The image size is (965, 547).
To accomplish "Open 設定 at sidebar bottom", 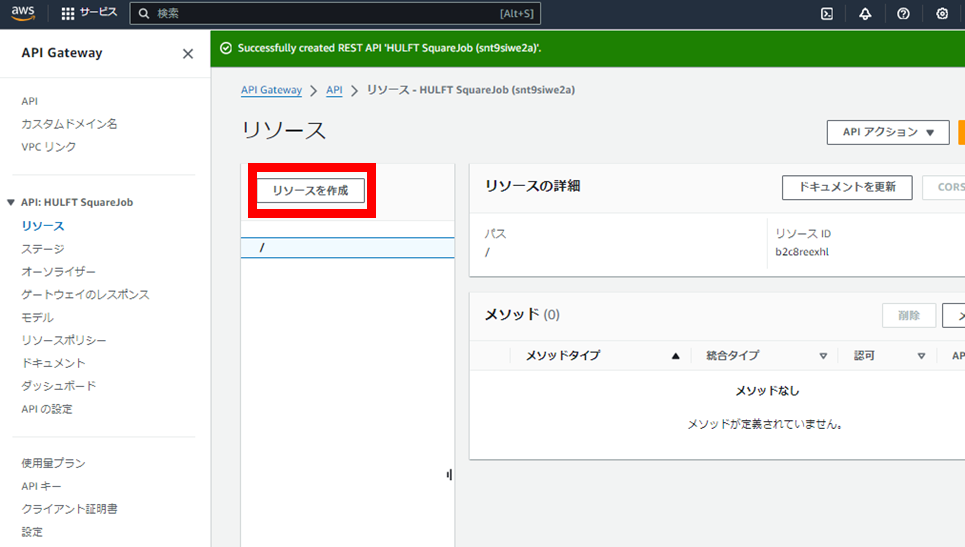I will (32, 532).
